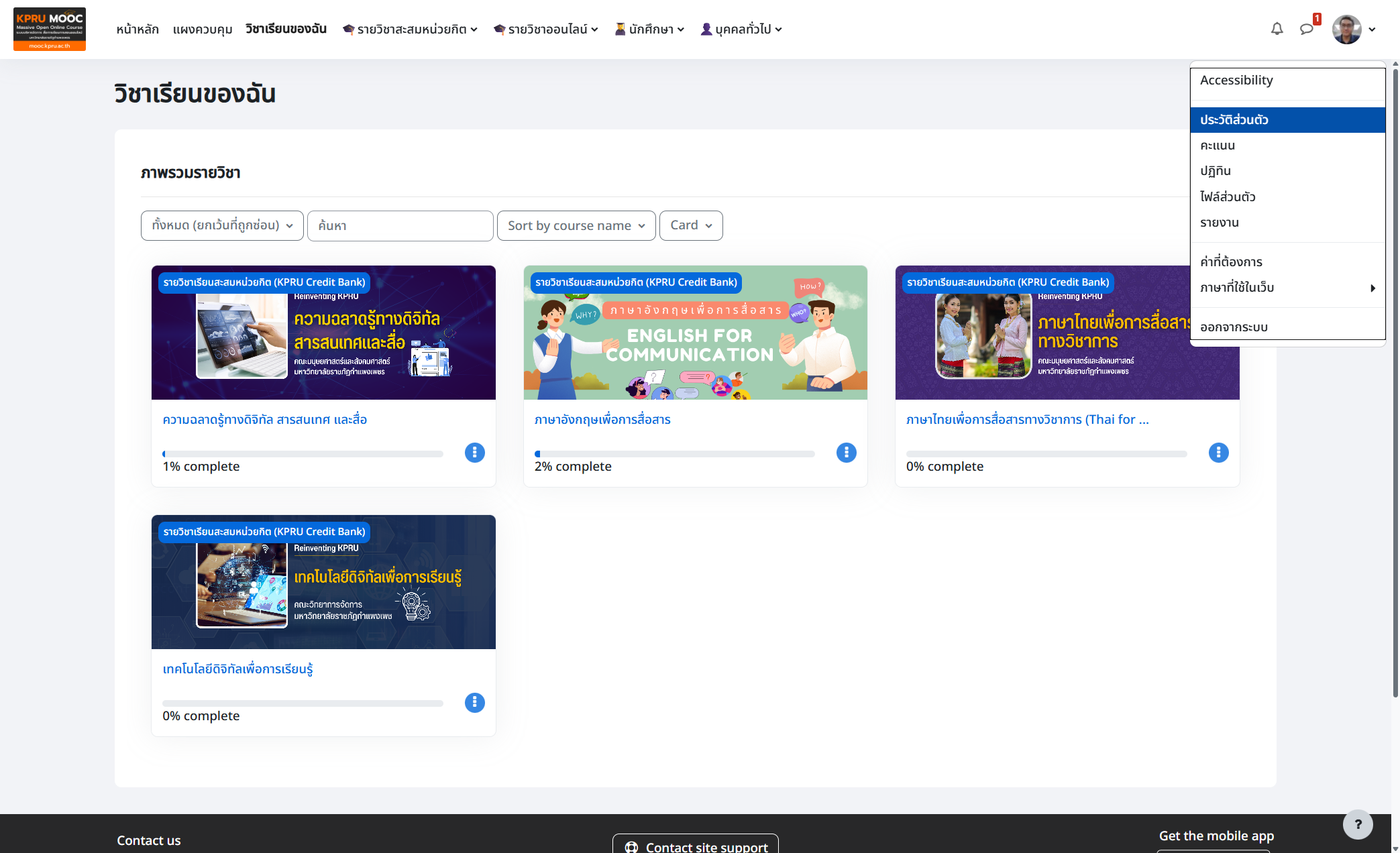Viewport: 1400px width, 853px height.
Task: Expand the นักศึกษา nav dropdown
Action: pyautogui.click(x=649, y=29)
